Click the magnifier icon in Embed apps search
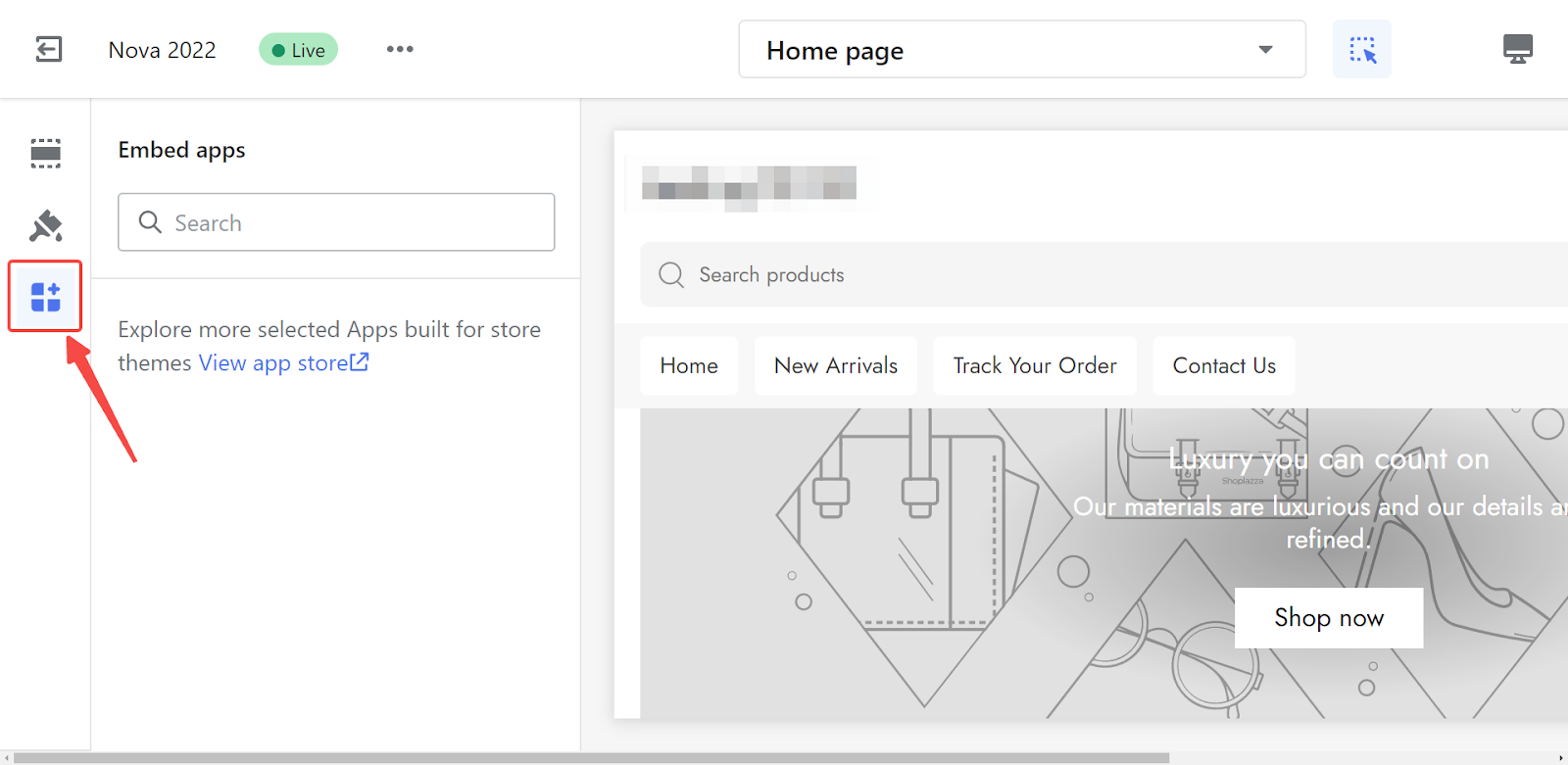 pos(150,222)
